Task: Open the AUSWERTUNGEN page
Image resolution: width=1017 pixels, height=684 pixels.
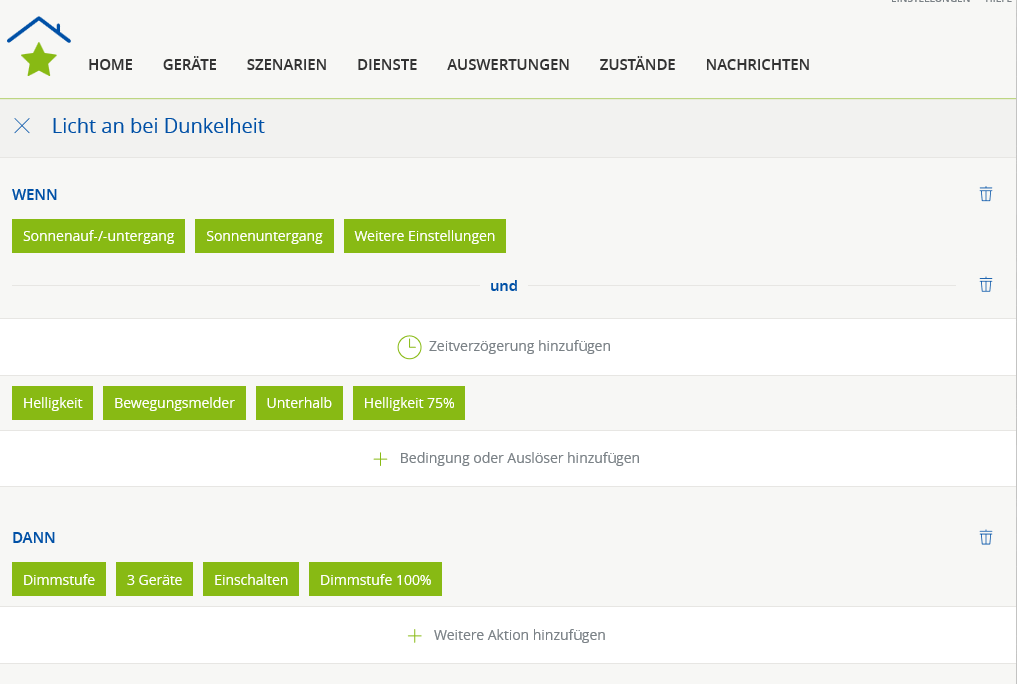Action: [508, 65]
